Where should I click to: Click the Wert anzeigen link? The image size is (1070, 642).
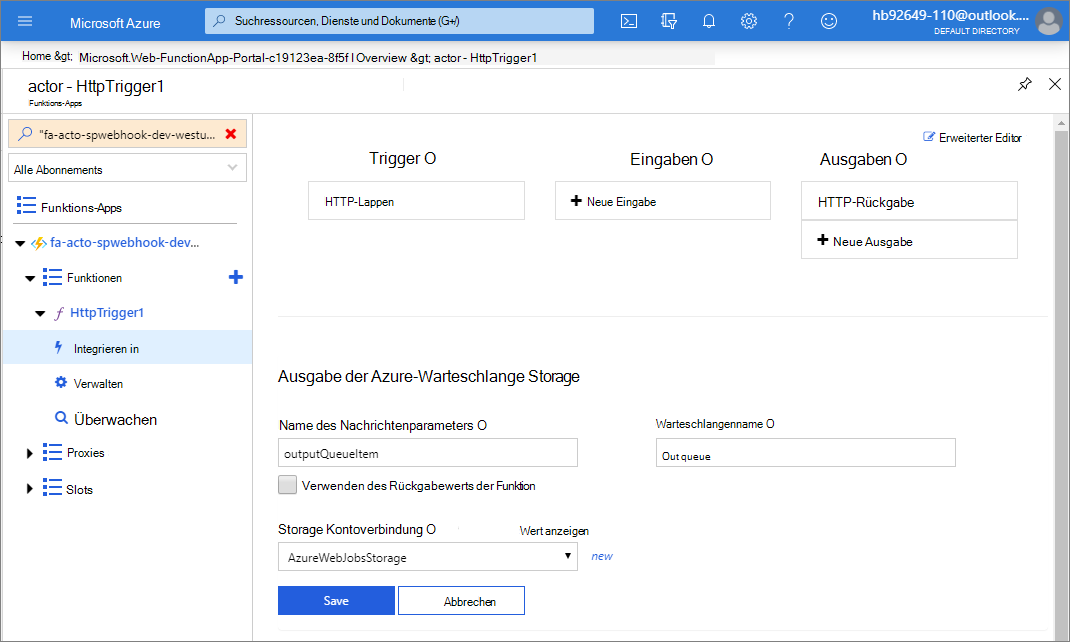click(x=554, y=531)
